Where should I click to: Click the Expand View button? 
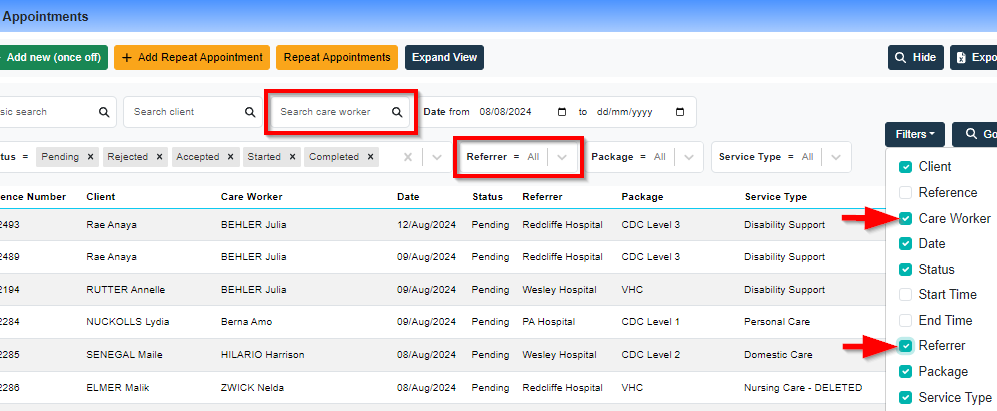(444, 57)
